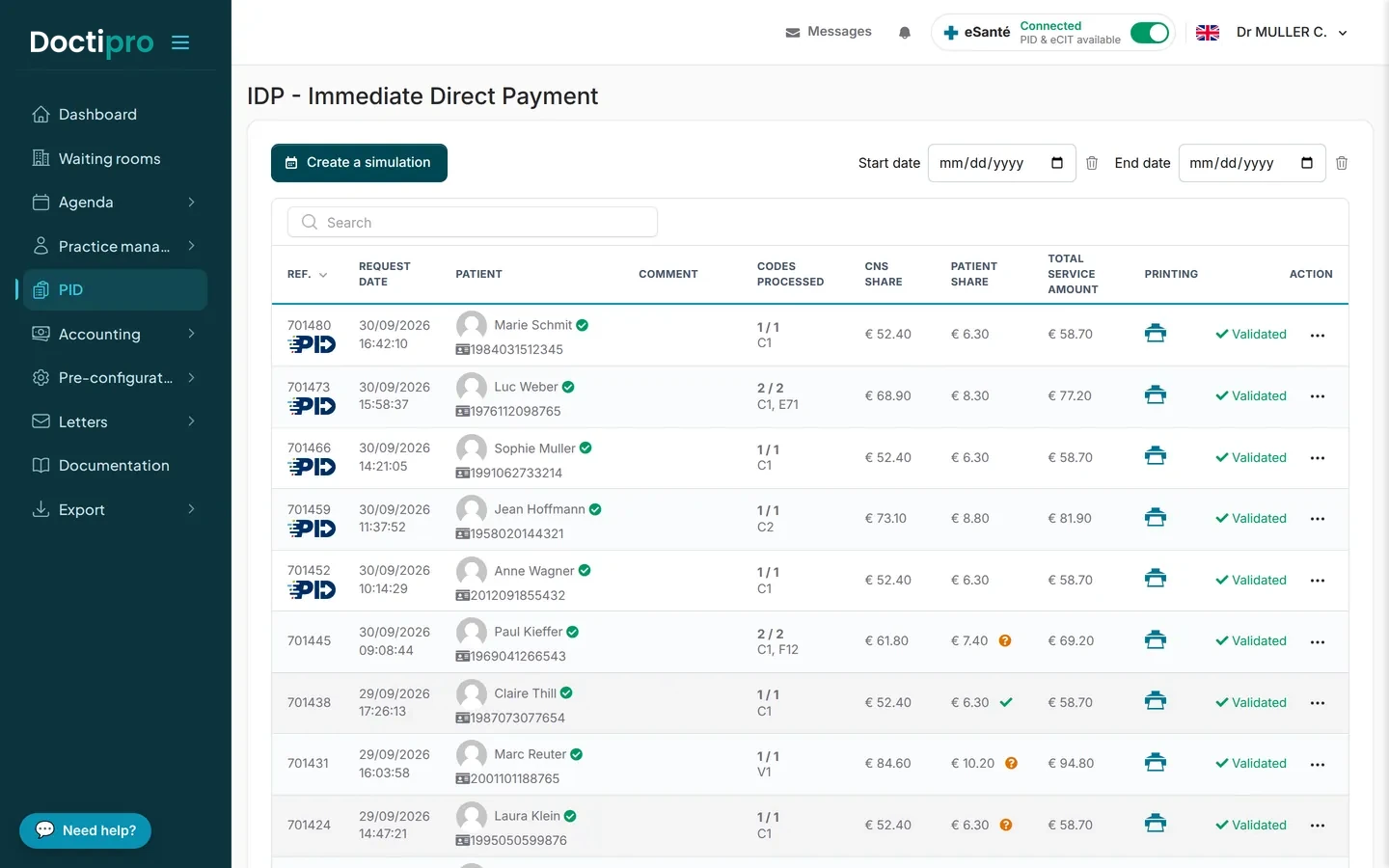This screenshot has width=1389, height=868.
Task: Clear the End date with trash icon
Action: click(x=1342, y=163)
